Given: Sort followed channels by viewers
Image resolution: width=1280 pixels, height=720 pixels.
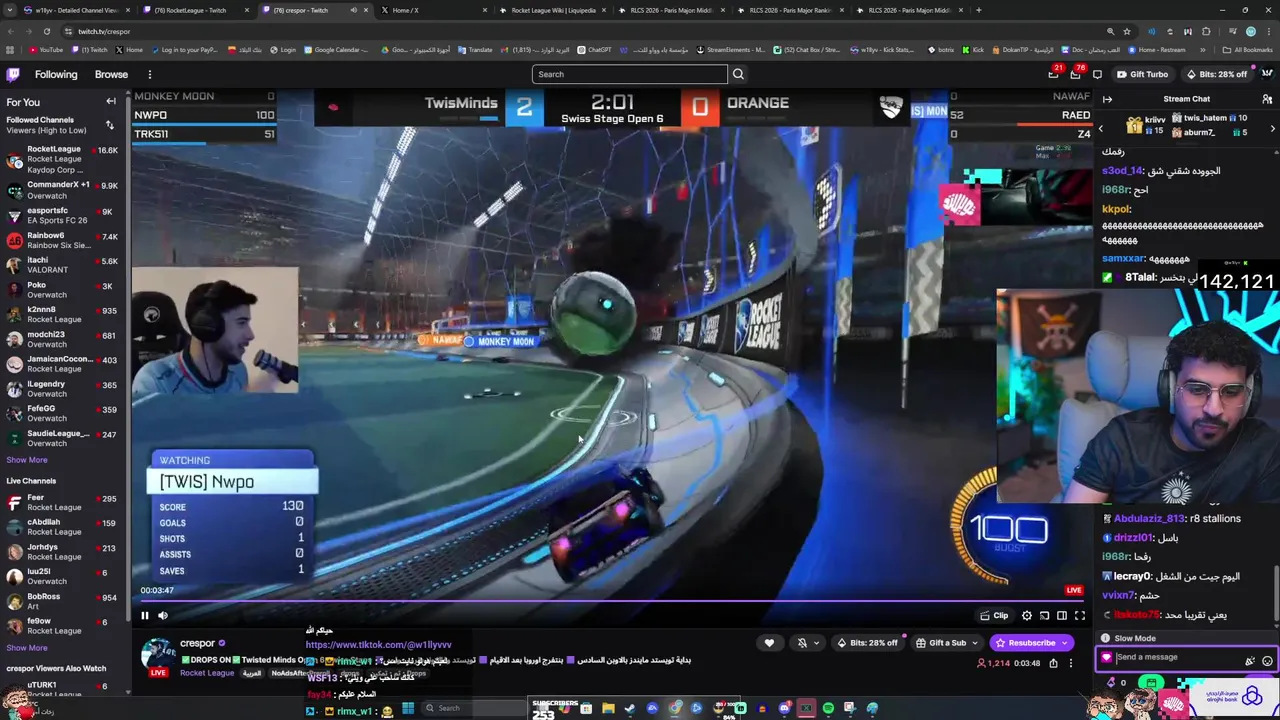Looking at the screenshot, I should pyautogui.click(x=109, y=125).
